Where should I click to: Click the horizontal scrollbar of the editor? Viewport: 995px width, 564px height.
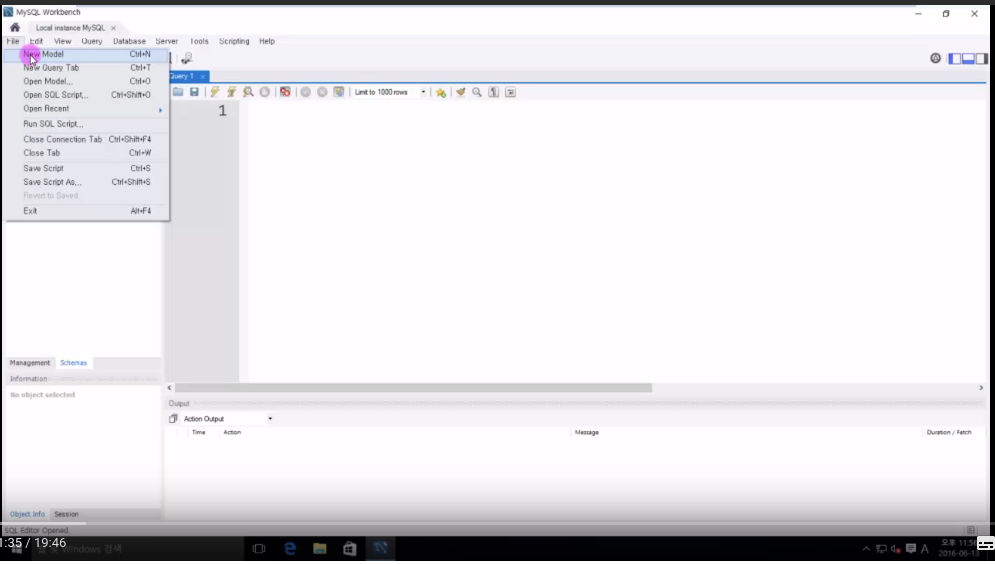pyautogui.click(x=413, y=388)
